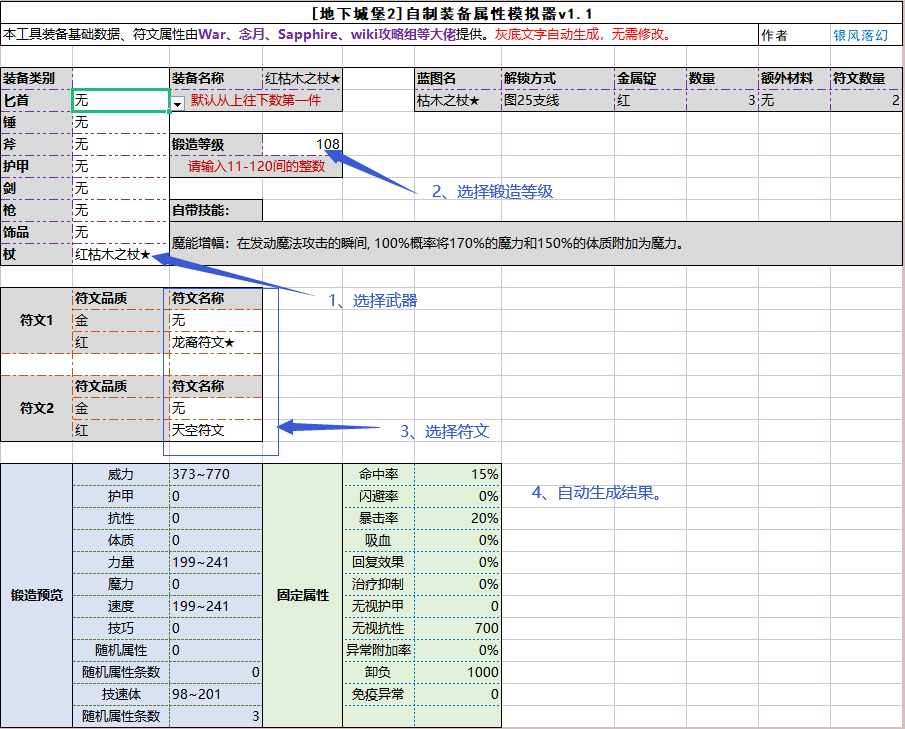Click the 斧 value cell
This screenshot has width=905, height=729.
tap(121, 144)
